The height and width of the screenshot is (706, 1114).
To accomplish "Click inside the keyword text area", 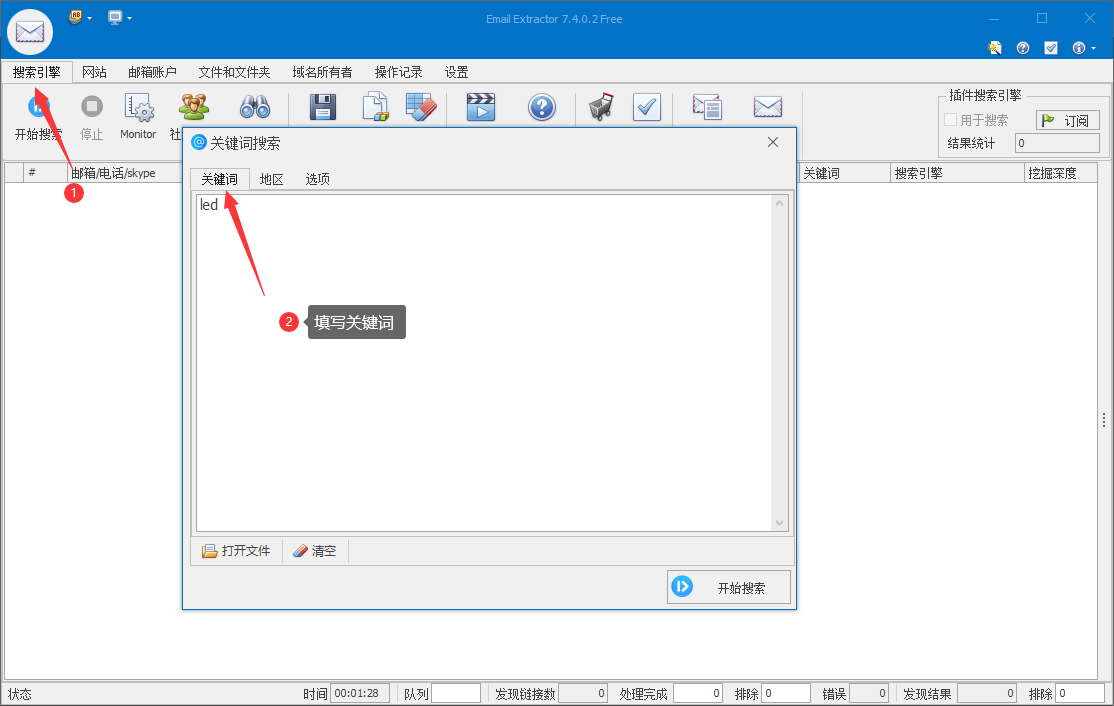I will (484, 362).
